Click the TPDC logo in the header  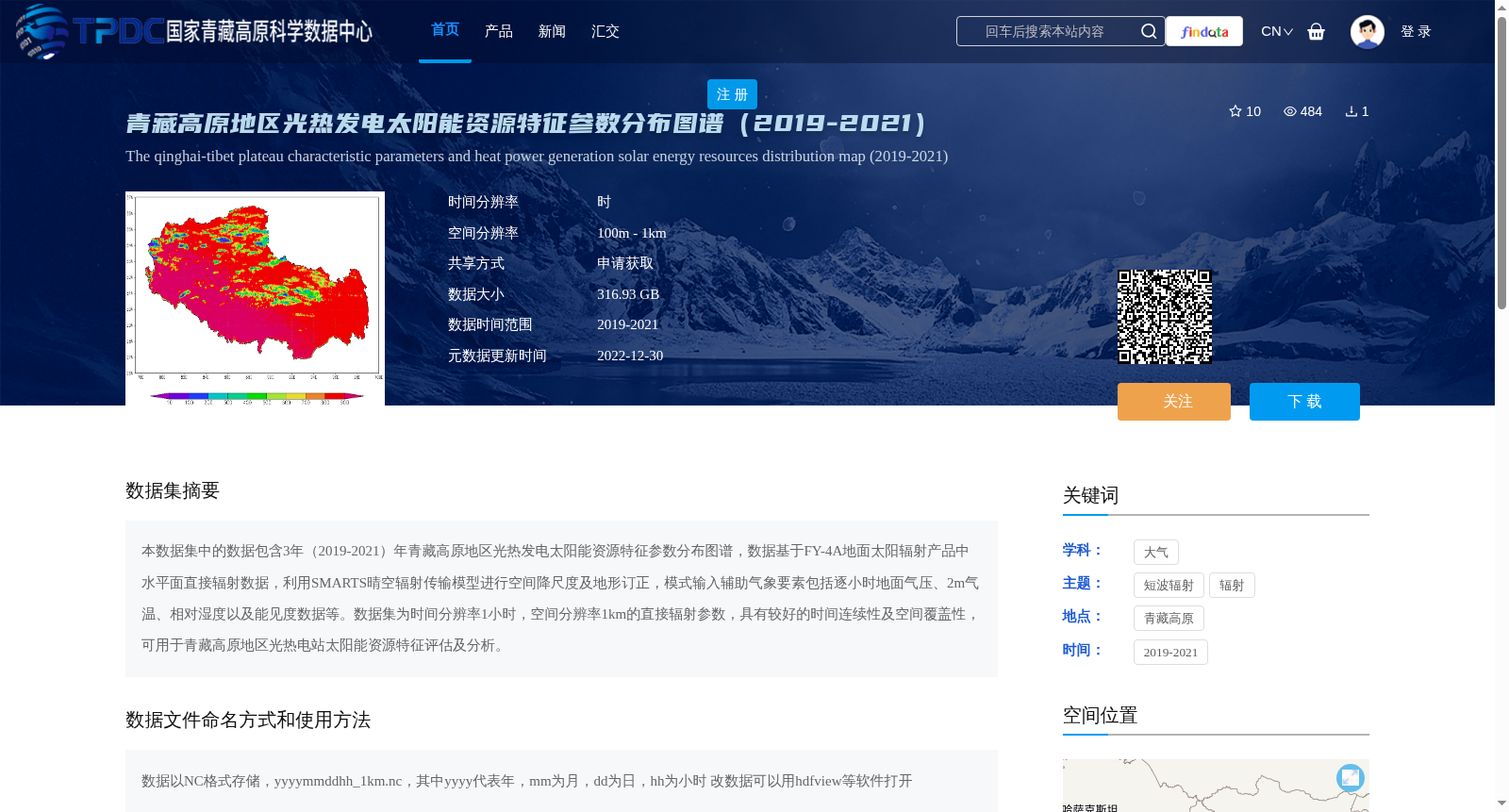[x=194, y=31]
